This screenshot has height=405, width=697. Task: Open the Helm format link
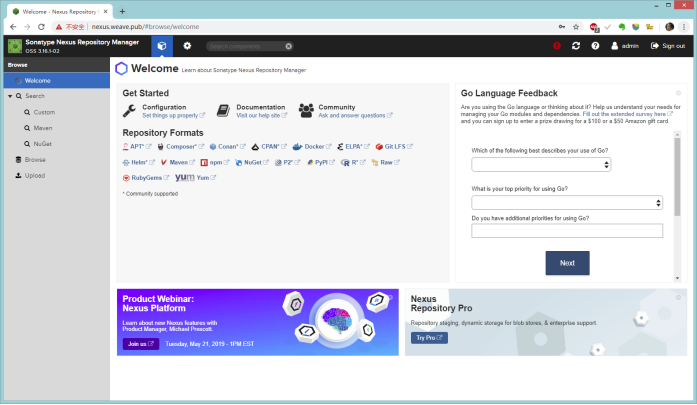[x=139, y=162]
